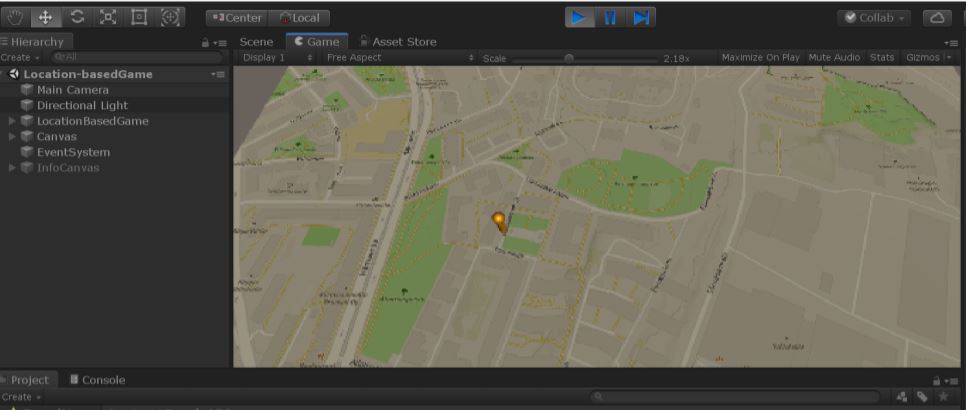Select the Hand tool
Viewport: 966px width, 410px height.
tap(15, 18)
